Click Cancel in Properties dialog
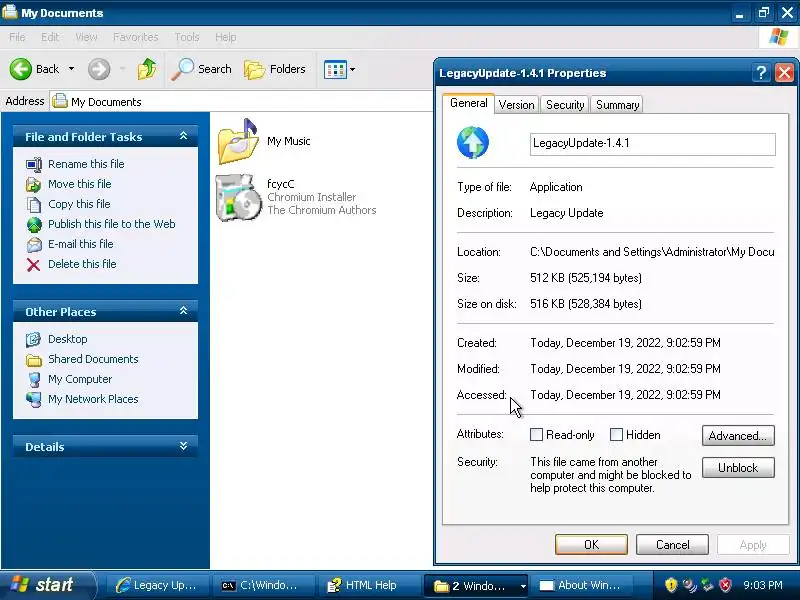This screenshot has width=800, height=600. click(672, 545)
